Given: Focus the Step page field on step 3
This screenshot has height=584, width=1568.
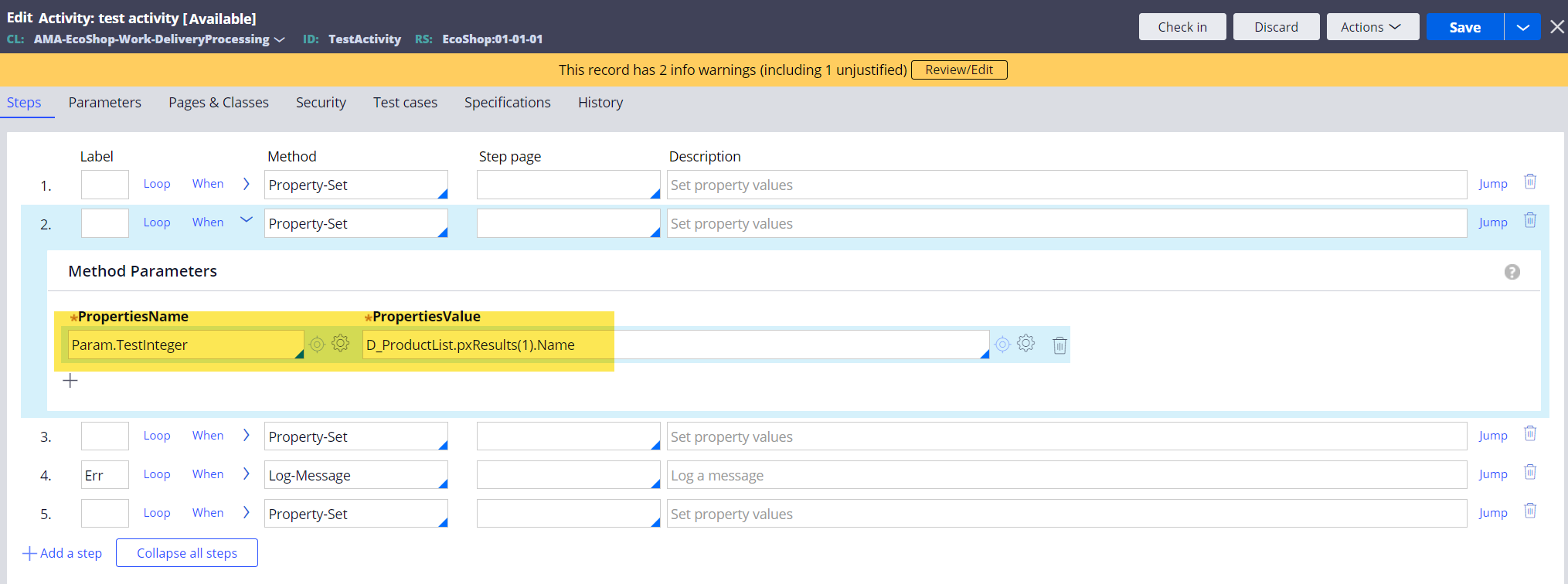Looking at the screenshot, I should click(569, 436).
